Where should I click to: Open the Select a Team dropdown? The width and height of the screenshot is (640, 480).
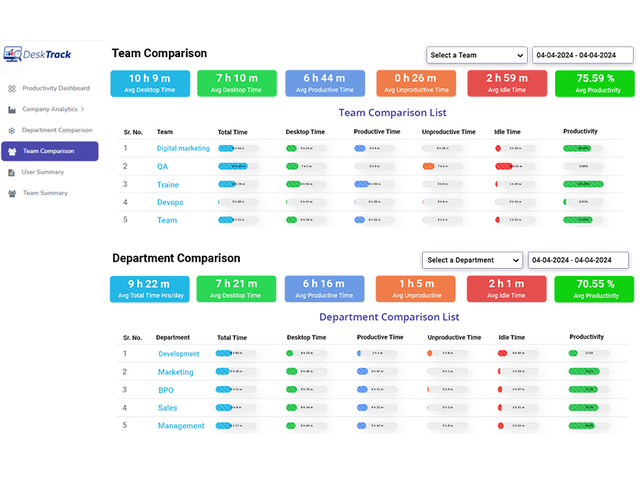[476, 55]
